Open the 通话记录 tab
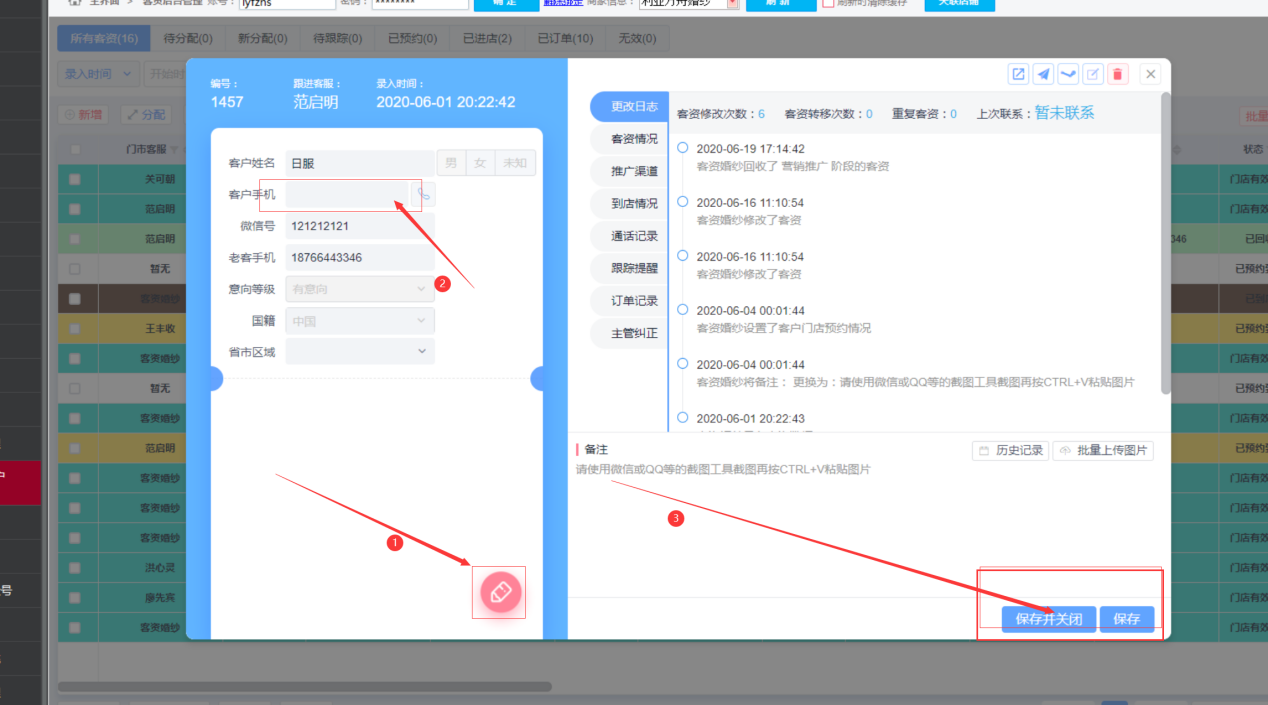 (x=634, y=236)
